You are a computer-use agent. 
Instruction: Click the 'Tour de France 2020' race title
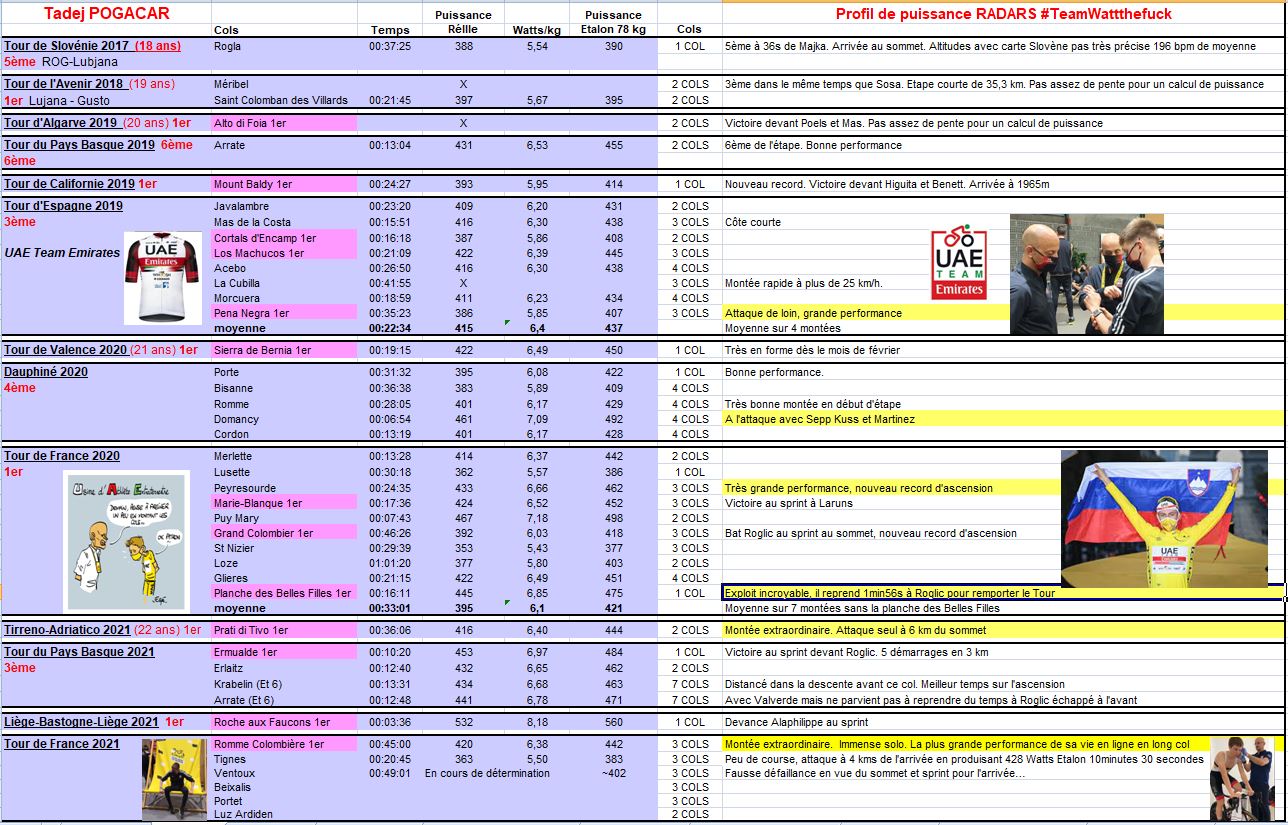click(61, 456)
